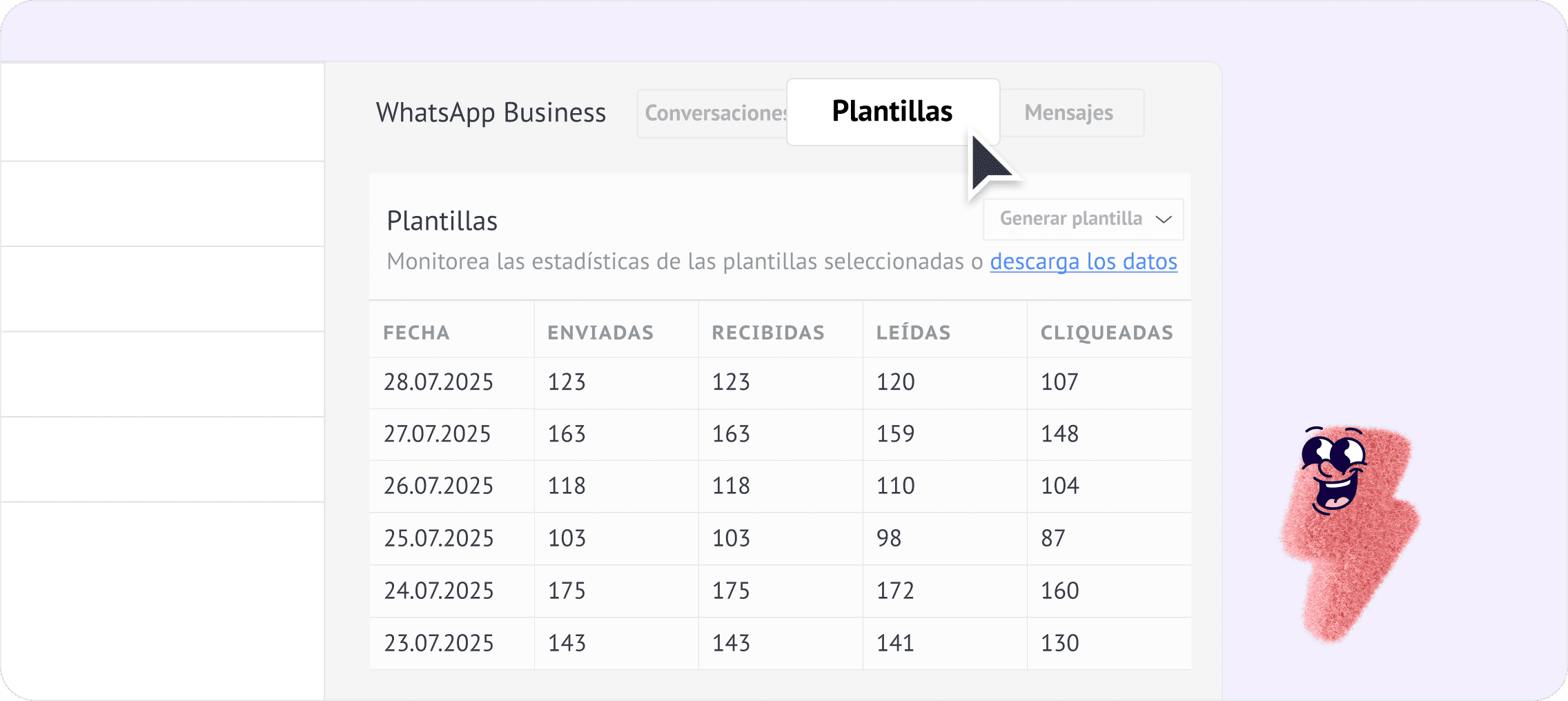Screen dimensions: 1568x701
Task: Click the 98 leídas value for 25.07.2025
Action: (889, 538)
